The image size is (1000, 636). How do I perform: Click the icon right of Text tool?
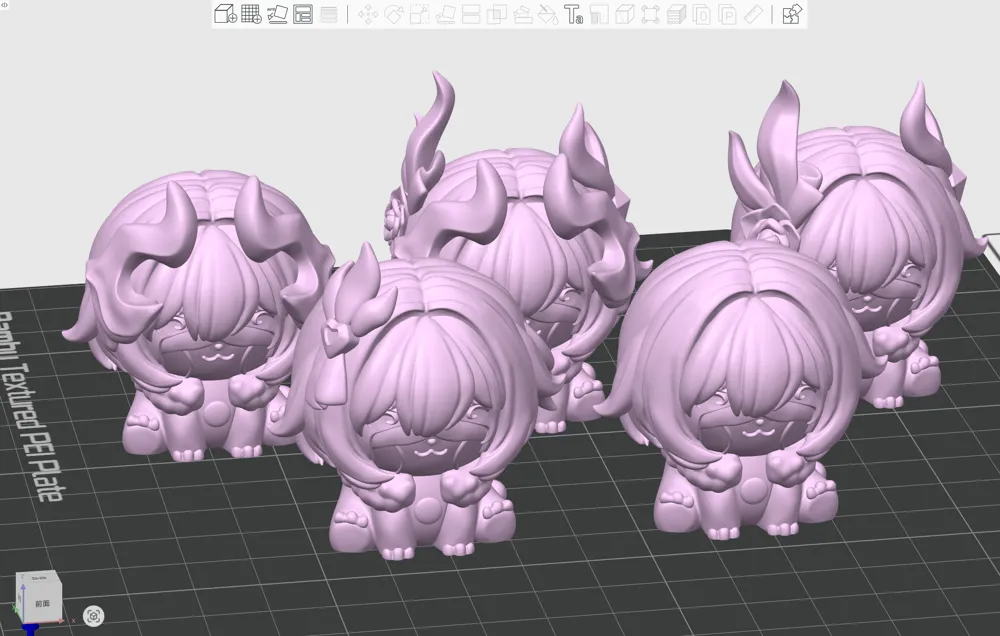click(599, 14)
